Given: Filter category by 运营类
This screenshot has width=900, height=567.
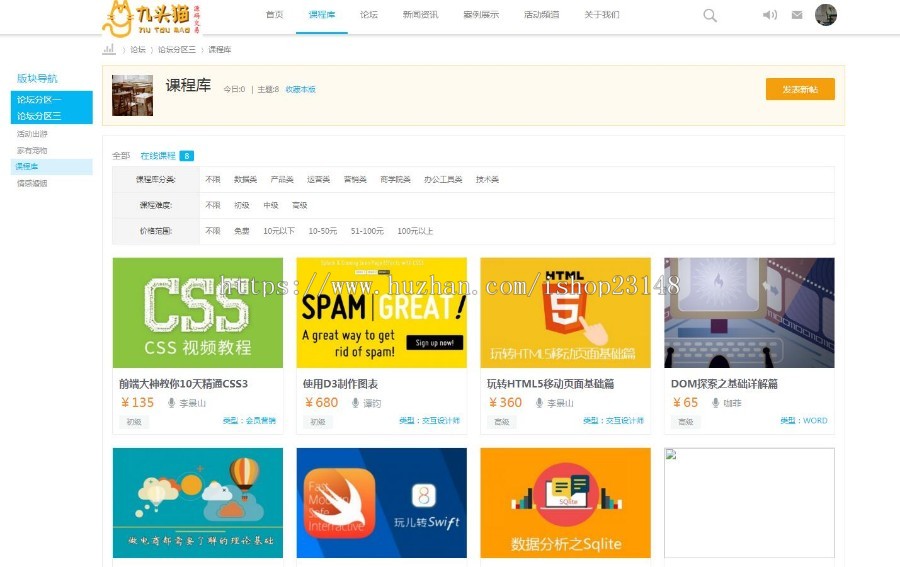Looking at the screenshot, I should pos(319,180).
